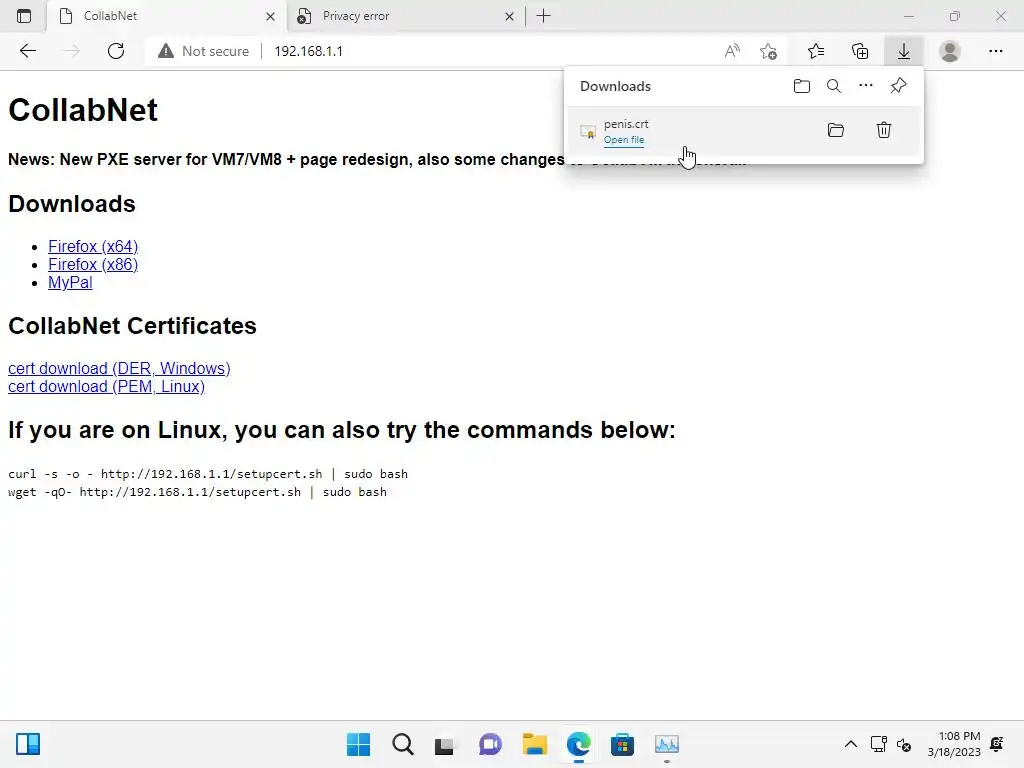Viewport: 1024px width, 768px height.
Task: Refresh the CollabNet page
Action: [116, 51]
